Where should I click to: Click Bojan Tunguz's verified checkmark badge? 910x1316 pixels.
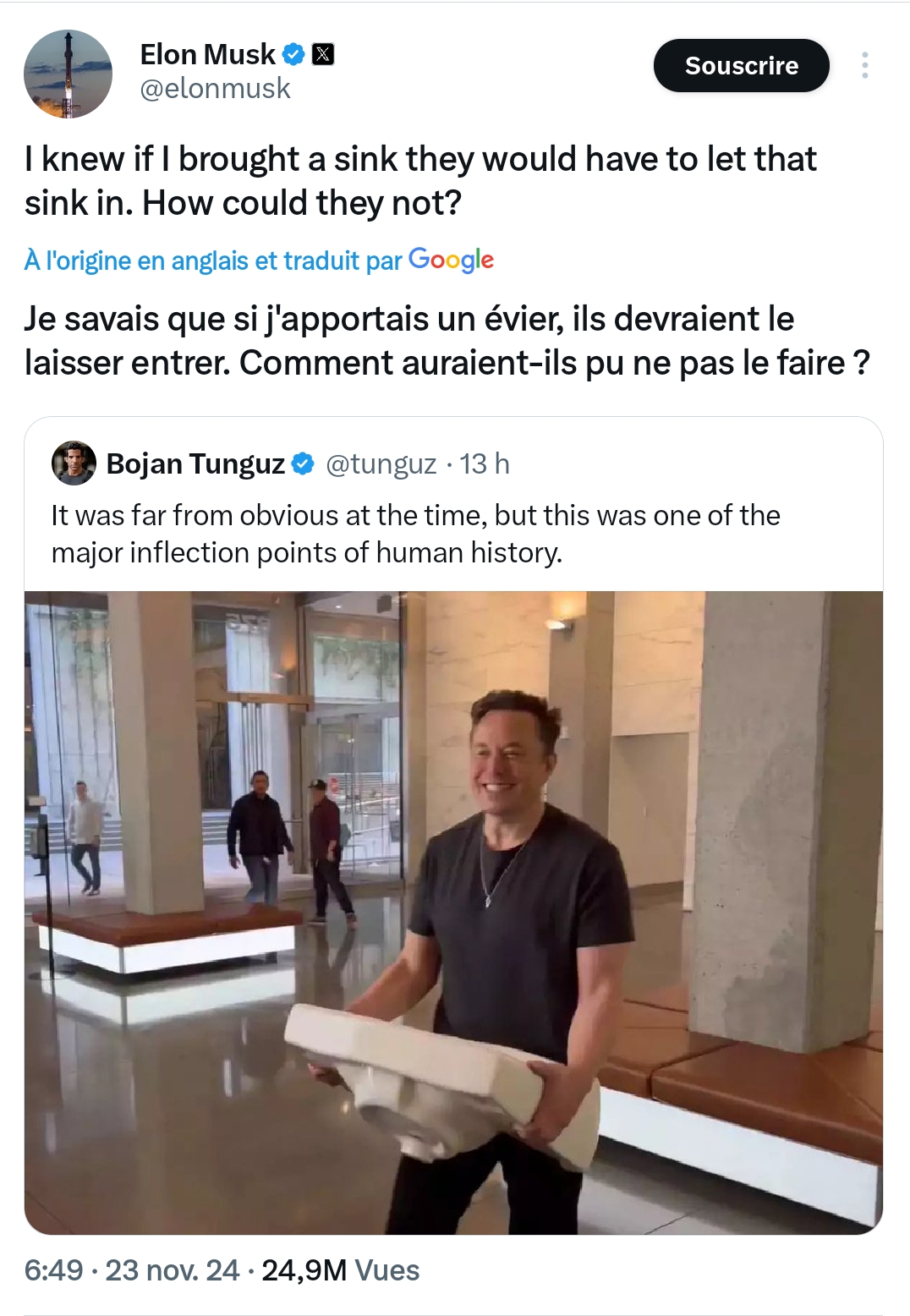tap(303, 463)
